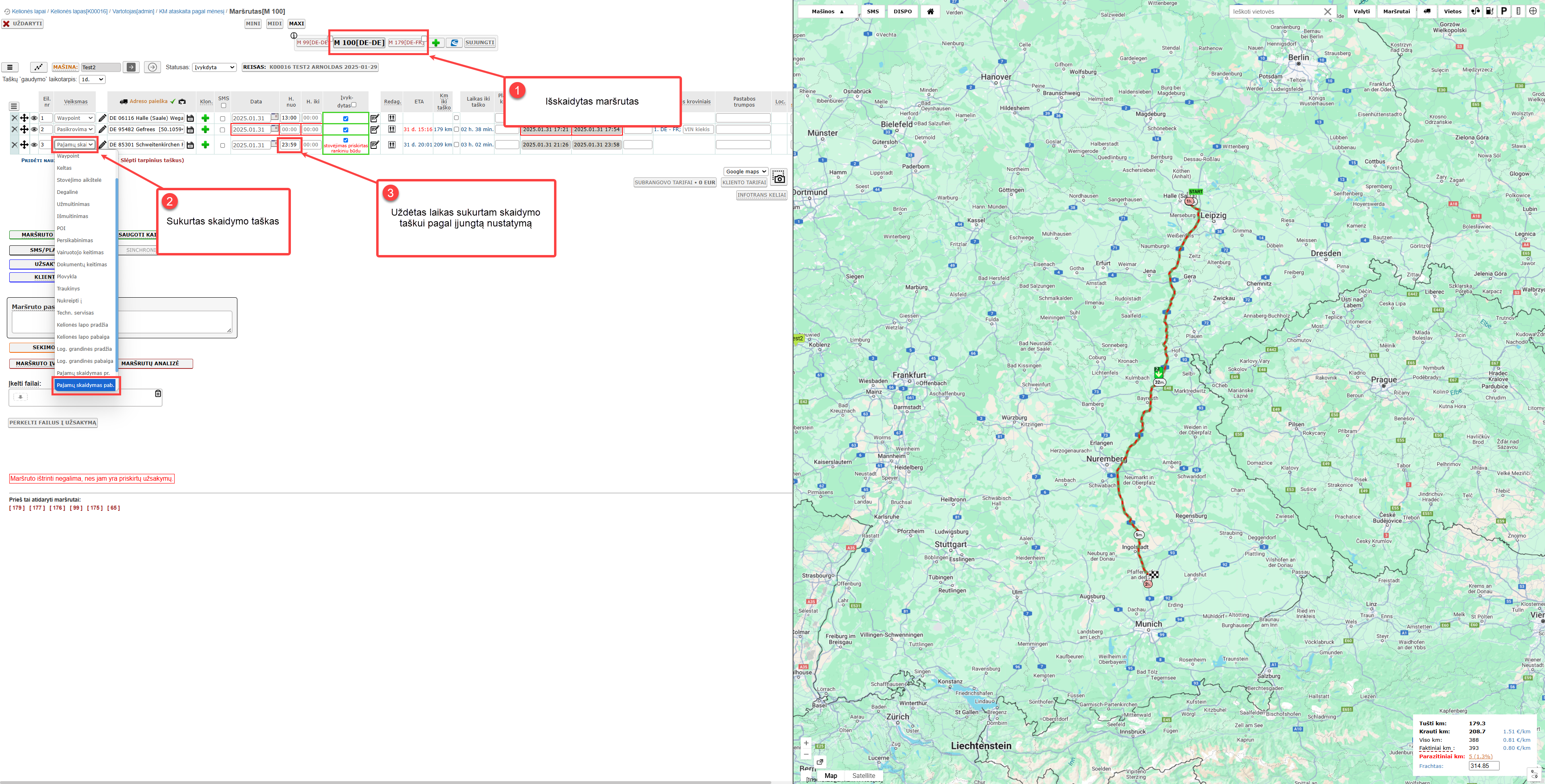Click the H. nuo time field showing 13:00

(289, 118)
